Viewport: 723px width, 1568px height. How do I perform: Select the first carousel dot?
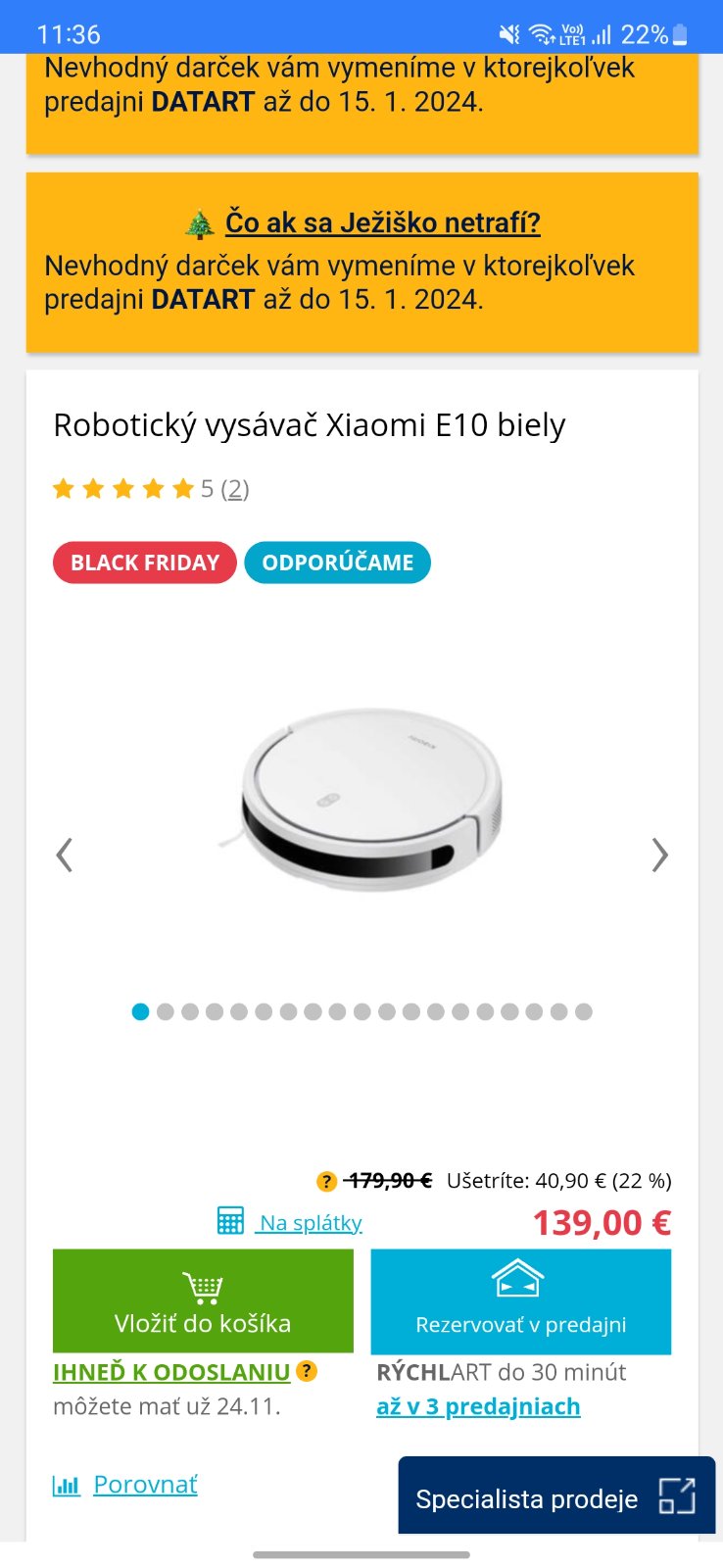tap(140, 1011)
